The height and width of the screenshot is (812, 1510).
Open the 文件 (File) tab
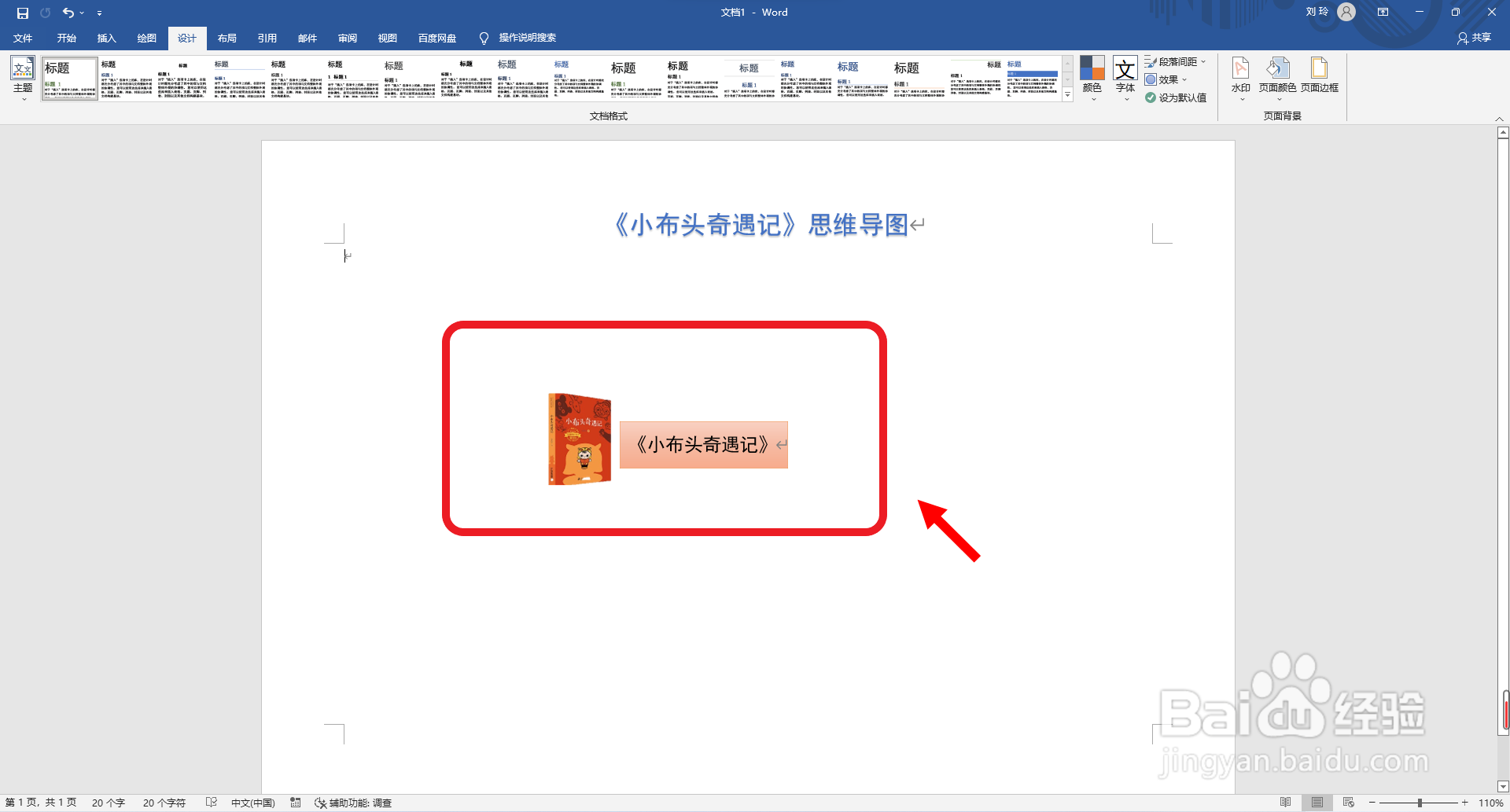(x=23, y=38)
